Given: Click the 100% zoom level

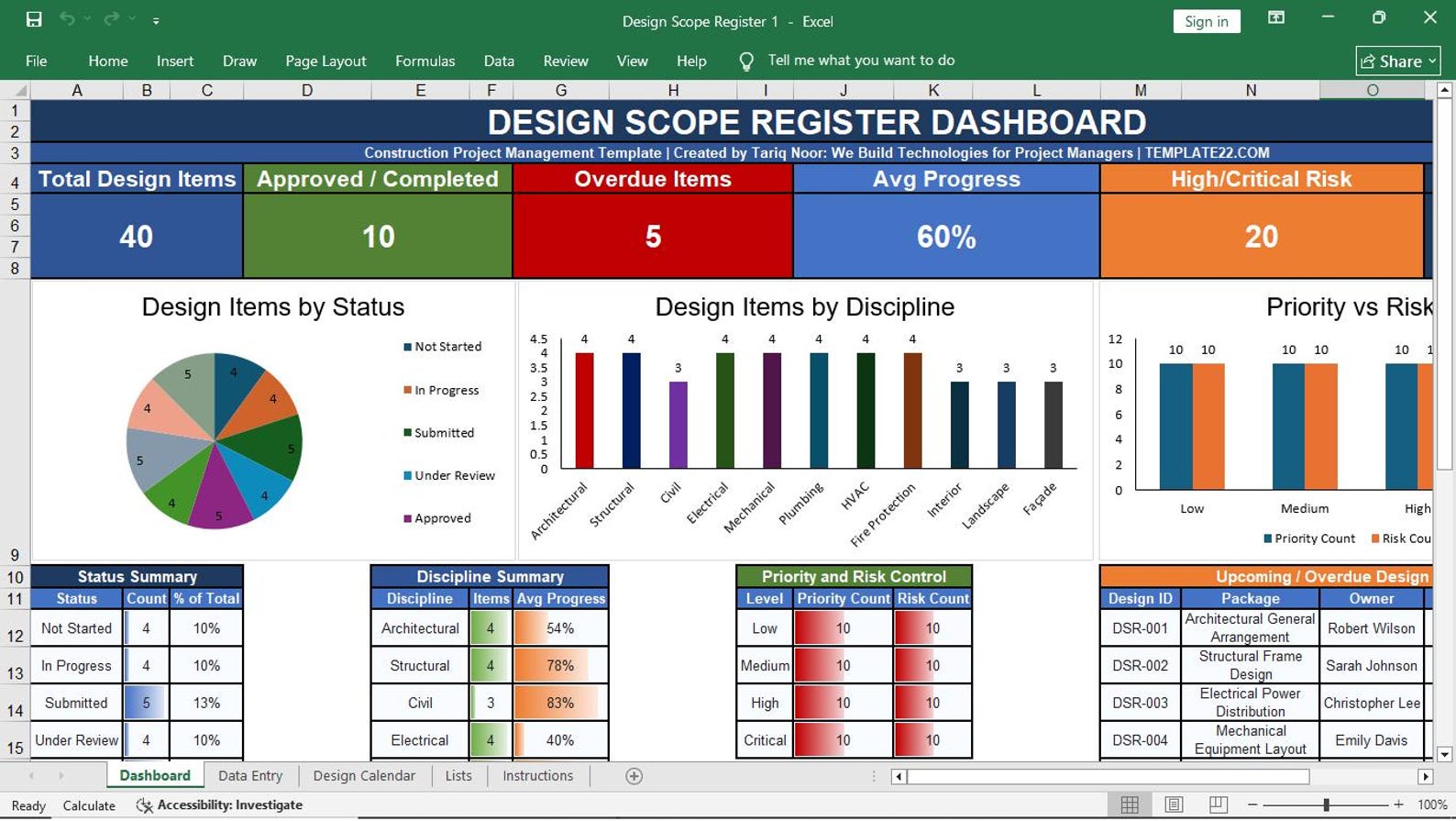Looking at the screenshot, I should [x=1432, y=804].
